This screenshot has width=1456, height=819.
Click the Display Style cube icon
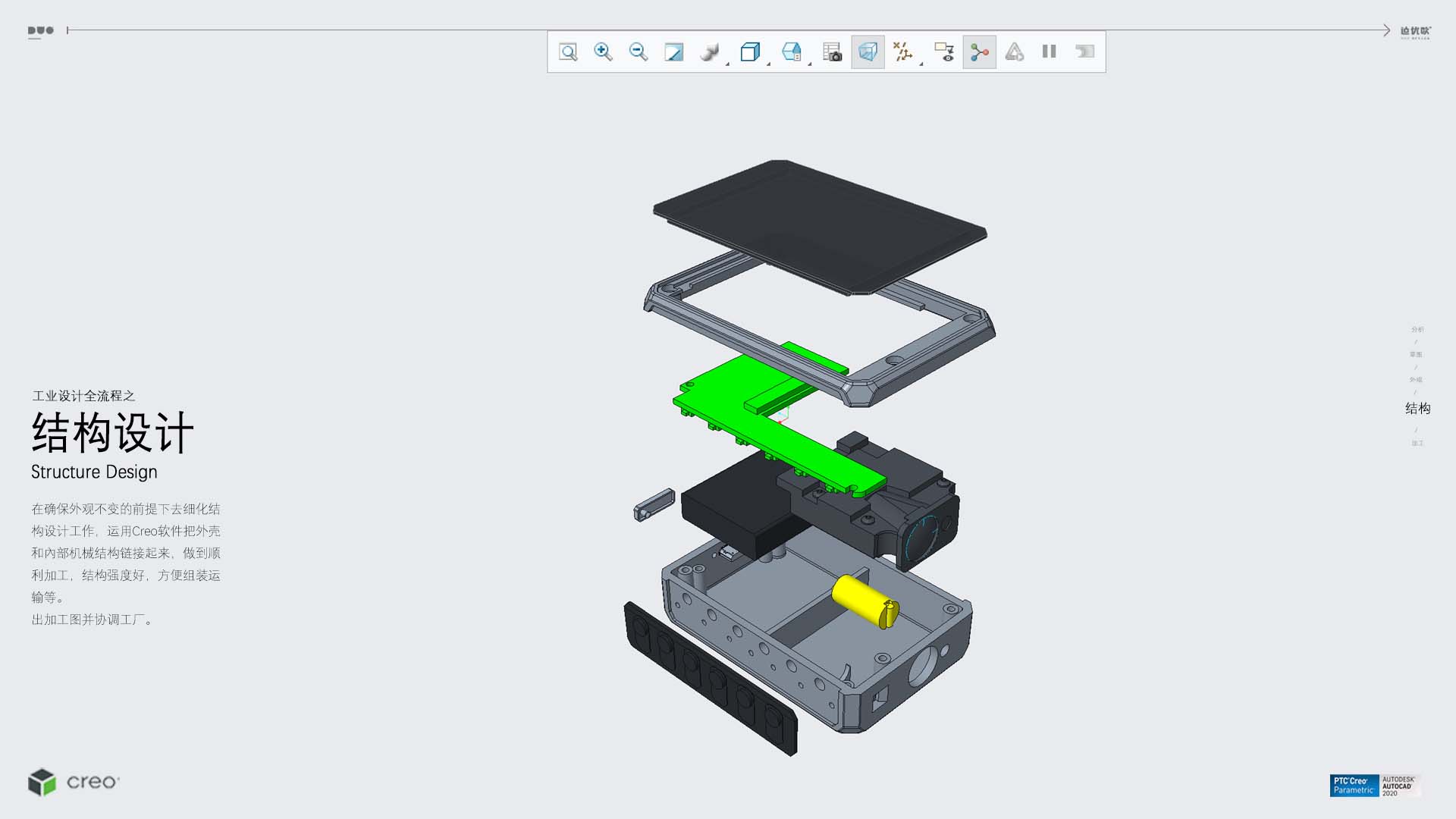[749, 52]
